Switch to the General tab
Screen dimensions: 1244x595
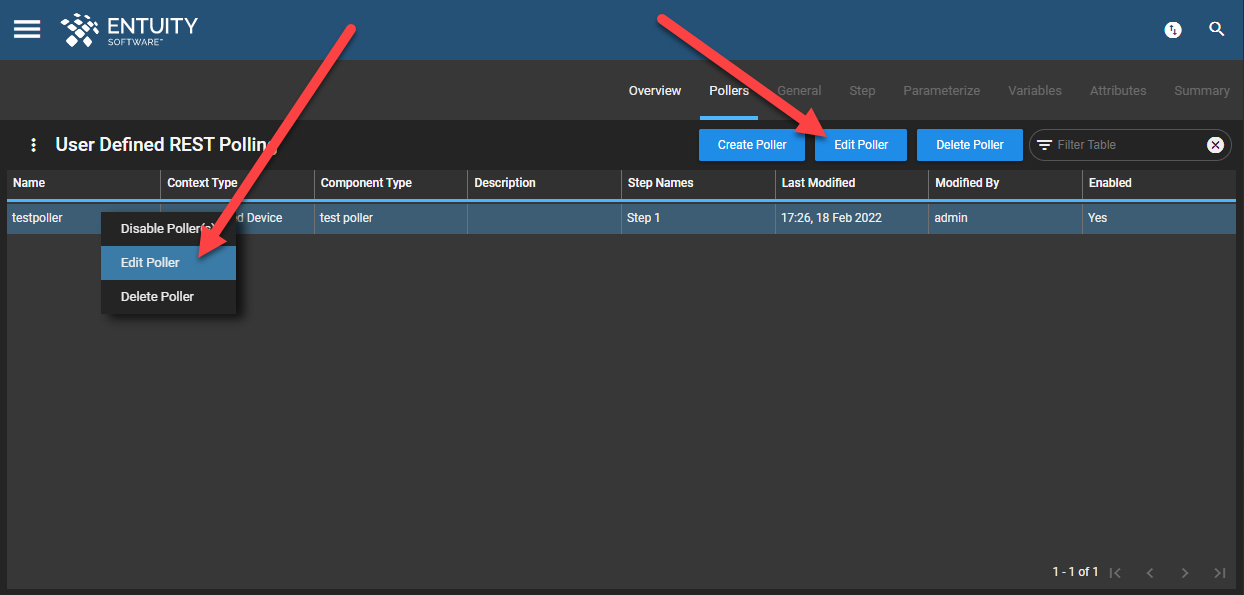click(799, 91)
